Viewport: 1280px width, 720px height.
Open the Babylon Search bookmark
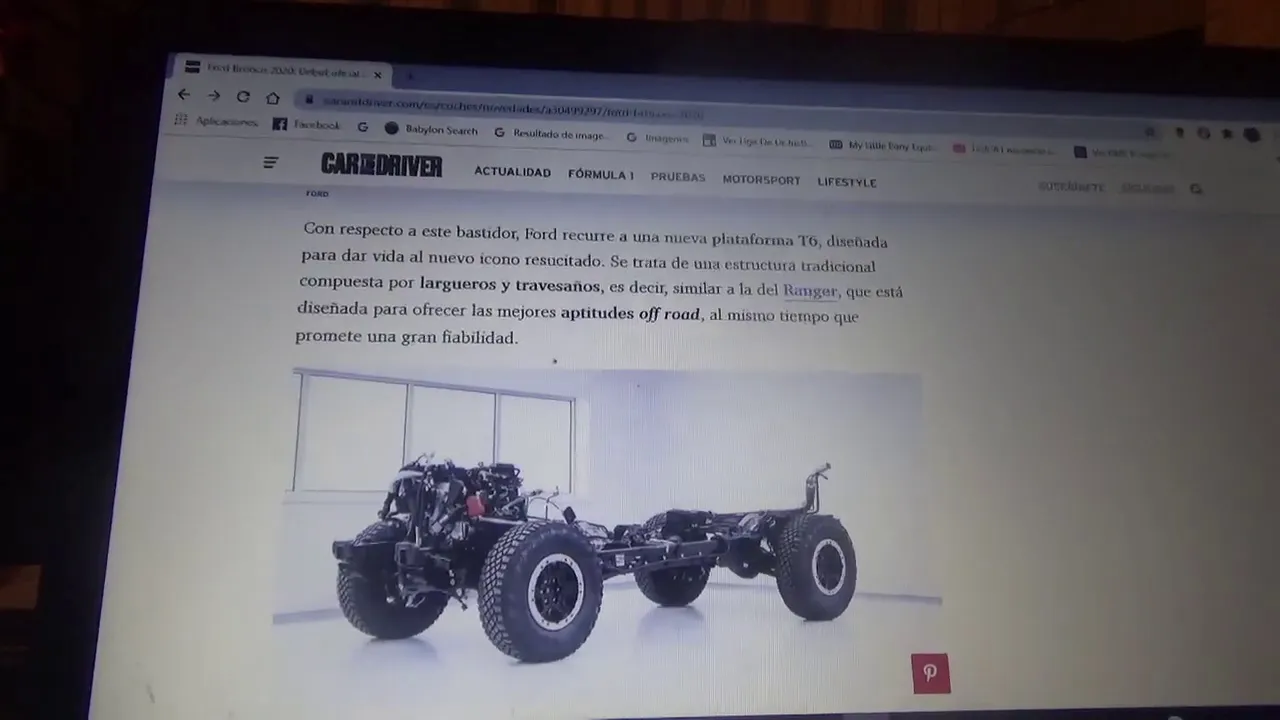coord(432,130)
